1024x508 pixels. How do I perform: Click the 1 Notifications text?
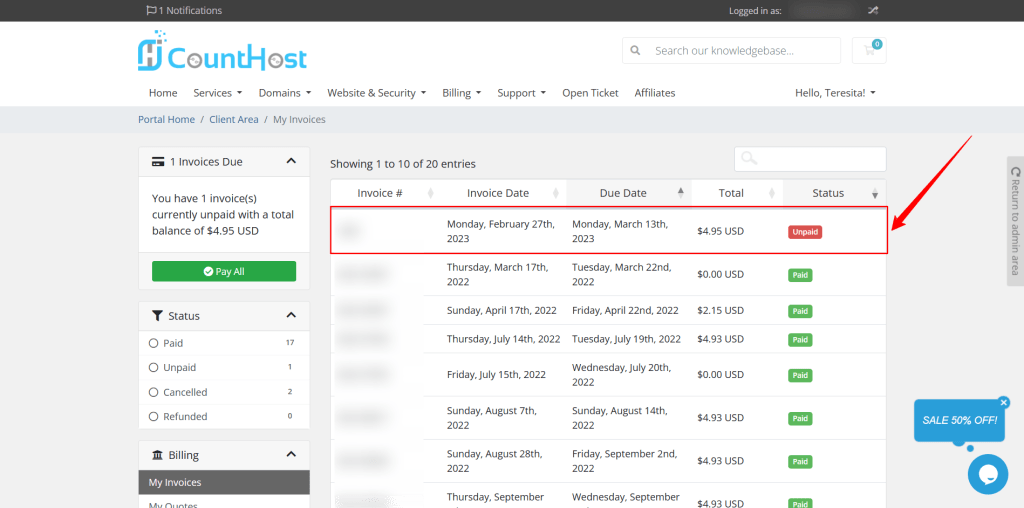(x=190, y=10)
